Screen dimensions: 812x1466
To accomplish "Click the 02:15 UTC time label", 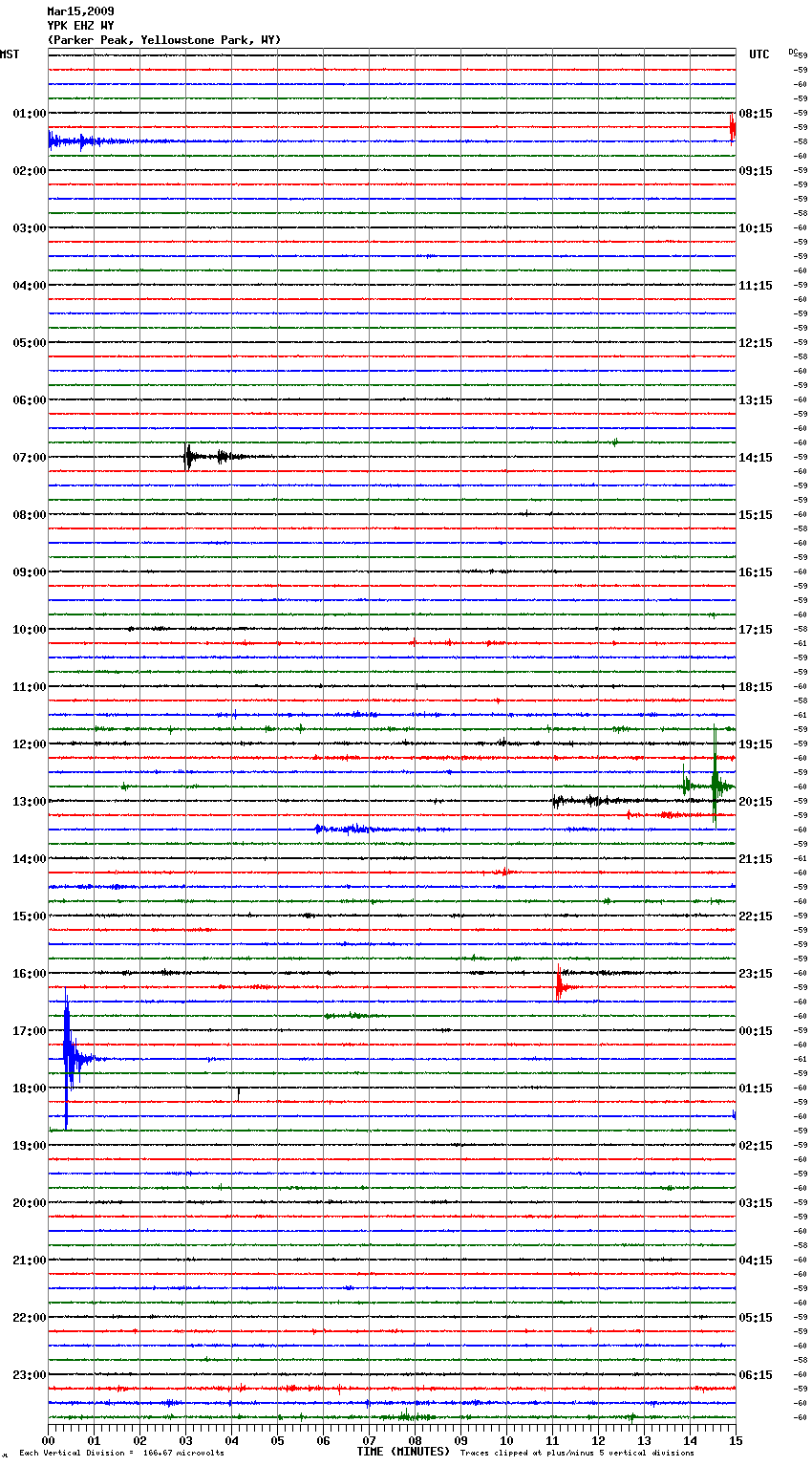I will click(756, 1146).
